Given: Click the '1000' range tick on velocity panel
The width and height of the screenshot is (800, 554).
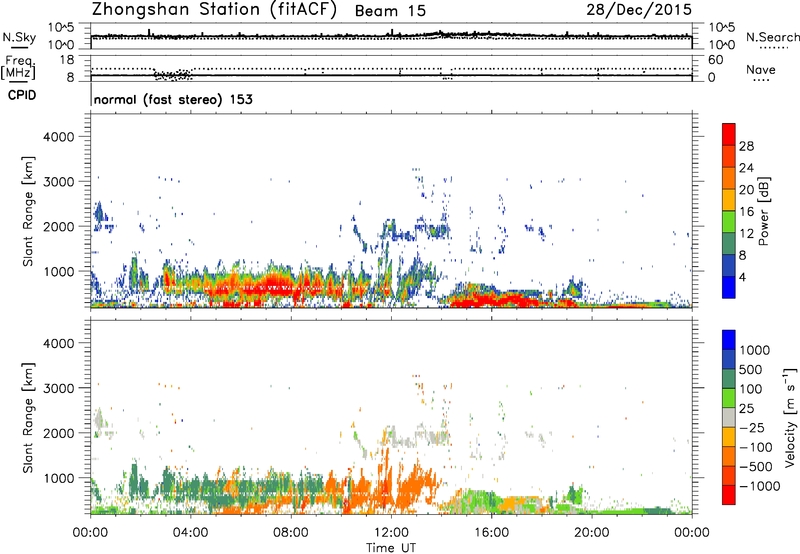Looking at the screenshot, I should 58,478.
